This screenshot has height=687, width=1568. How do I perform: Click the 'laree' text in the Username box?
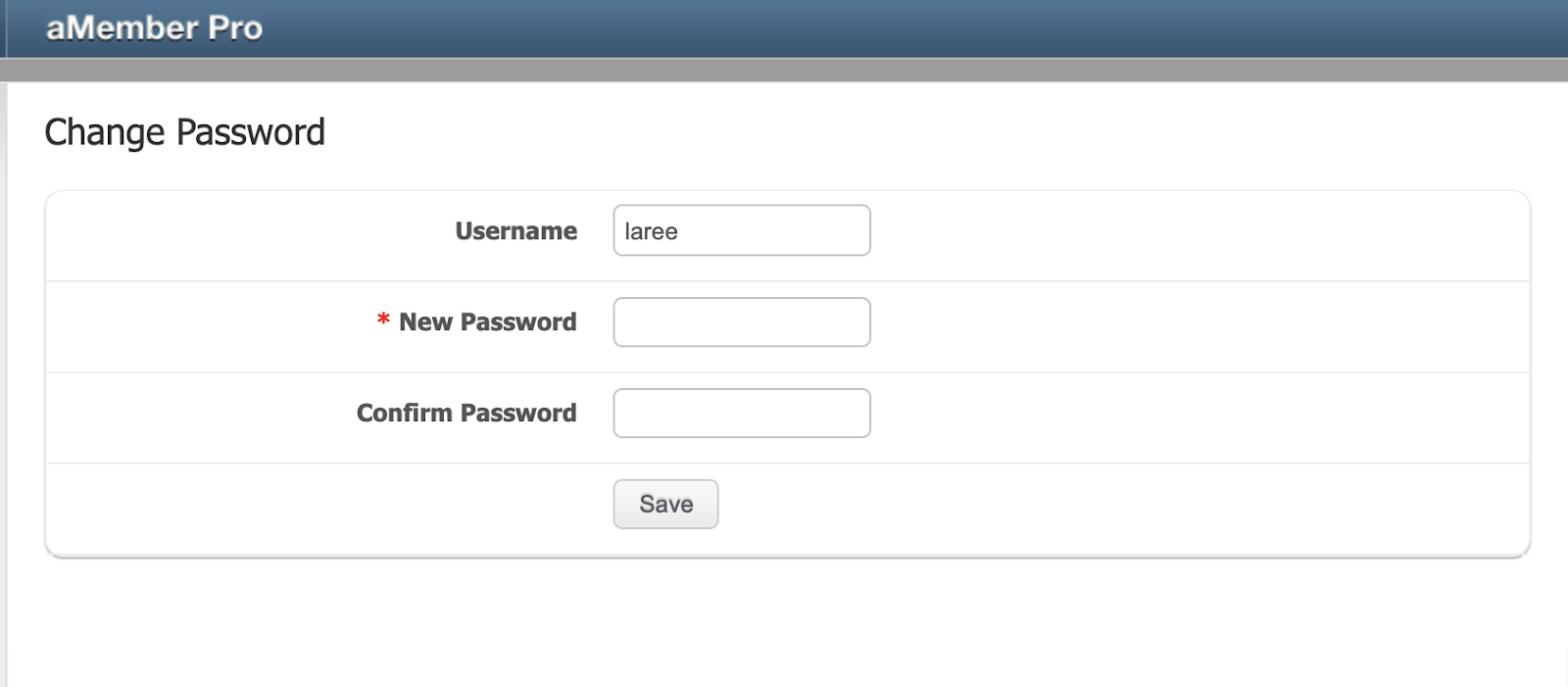click(651, 231)
